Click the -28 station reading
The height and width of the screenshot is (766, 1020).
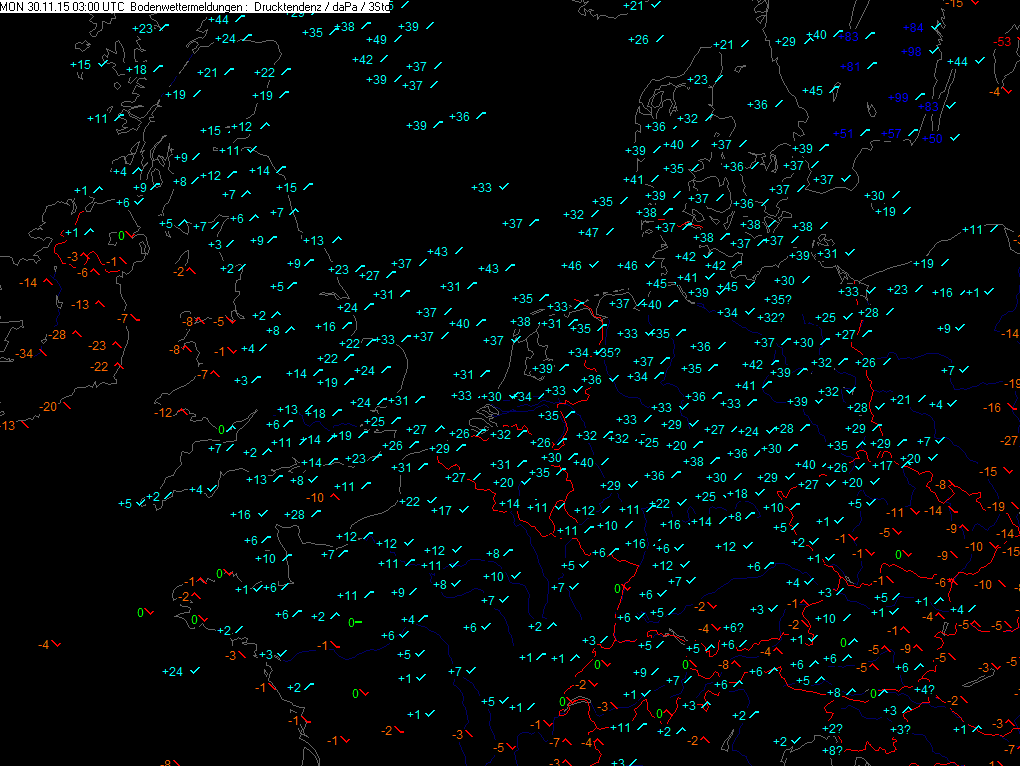tap(57, 335)
